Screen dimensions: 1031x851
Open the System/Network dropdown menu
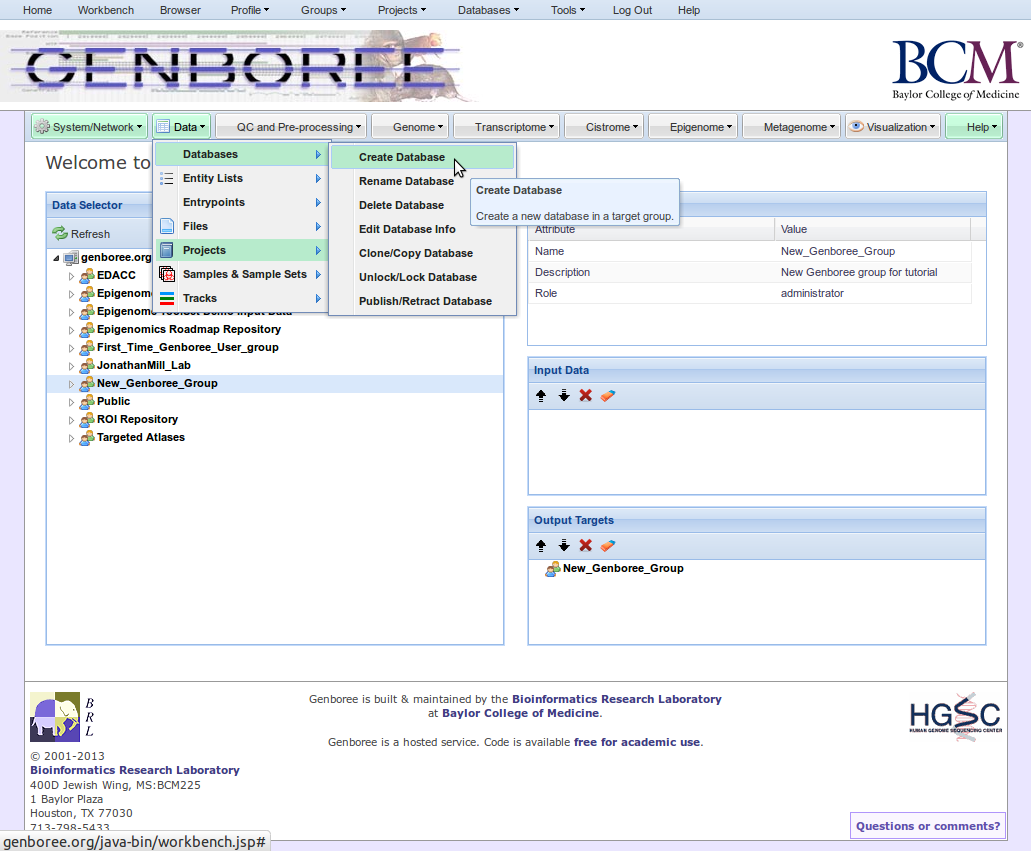coord(89,127)
